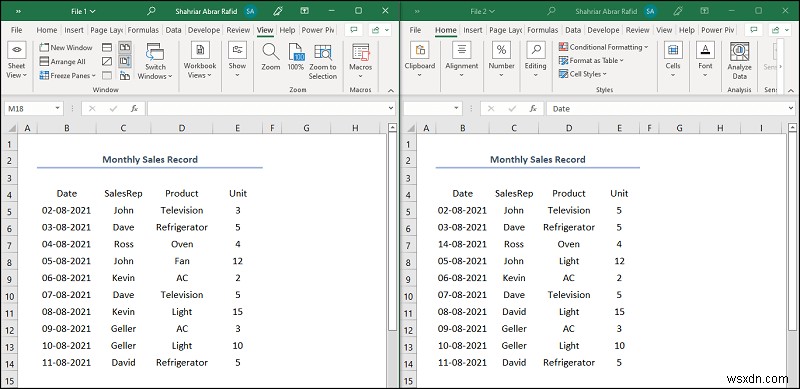Expand the formula bar in File 1
The width and height of the screenshot is (800, 389).
tap(391, 108)
